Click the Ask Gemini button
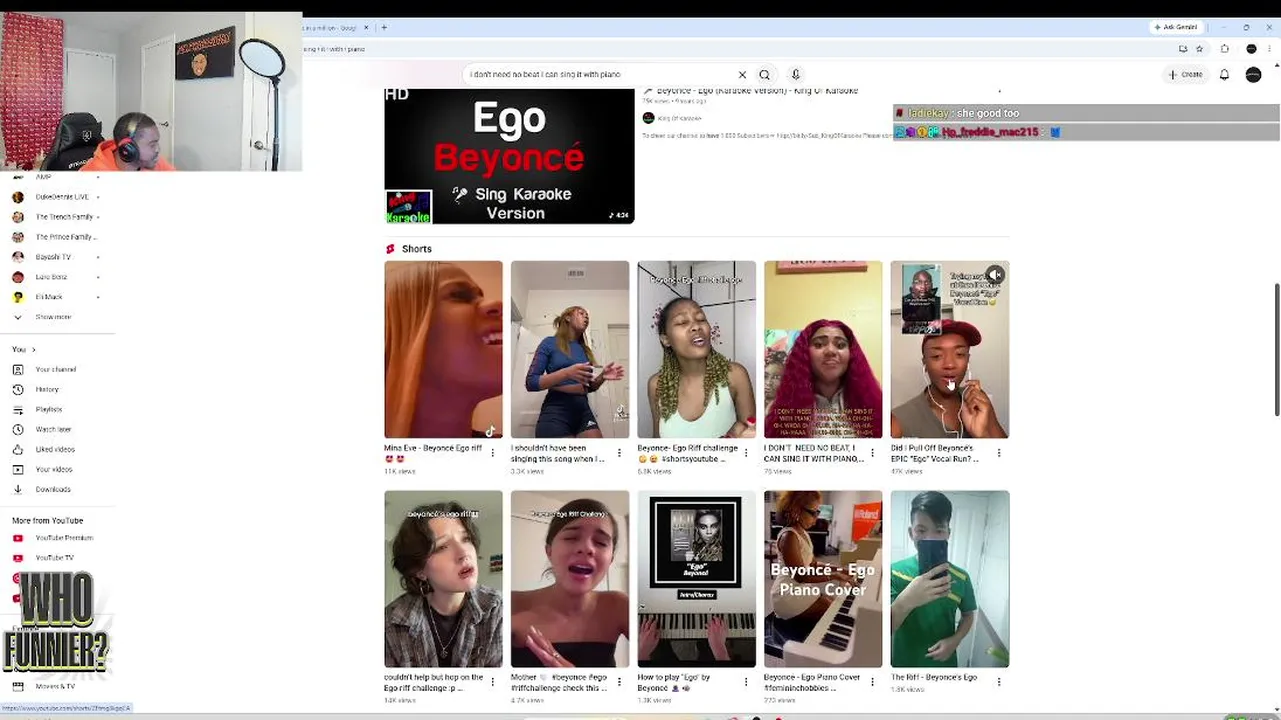 (1175, 27)
